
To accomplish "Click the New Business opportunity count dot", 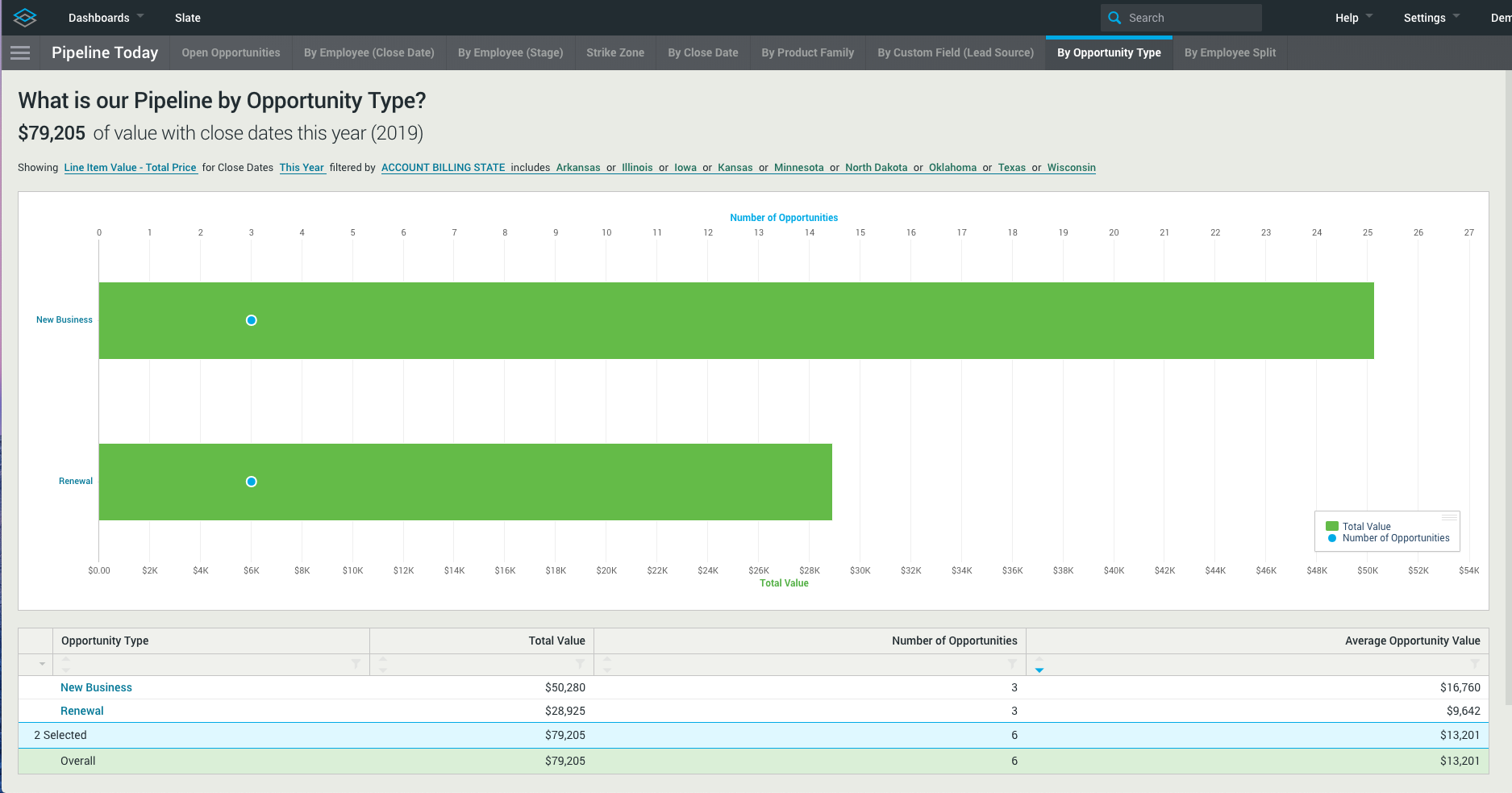I will 252,320.
